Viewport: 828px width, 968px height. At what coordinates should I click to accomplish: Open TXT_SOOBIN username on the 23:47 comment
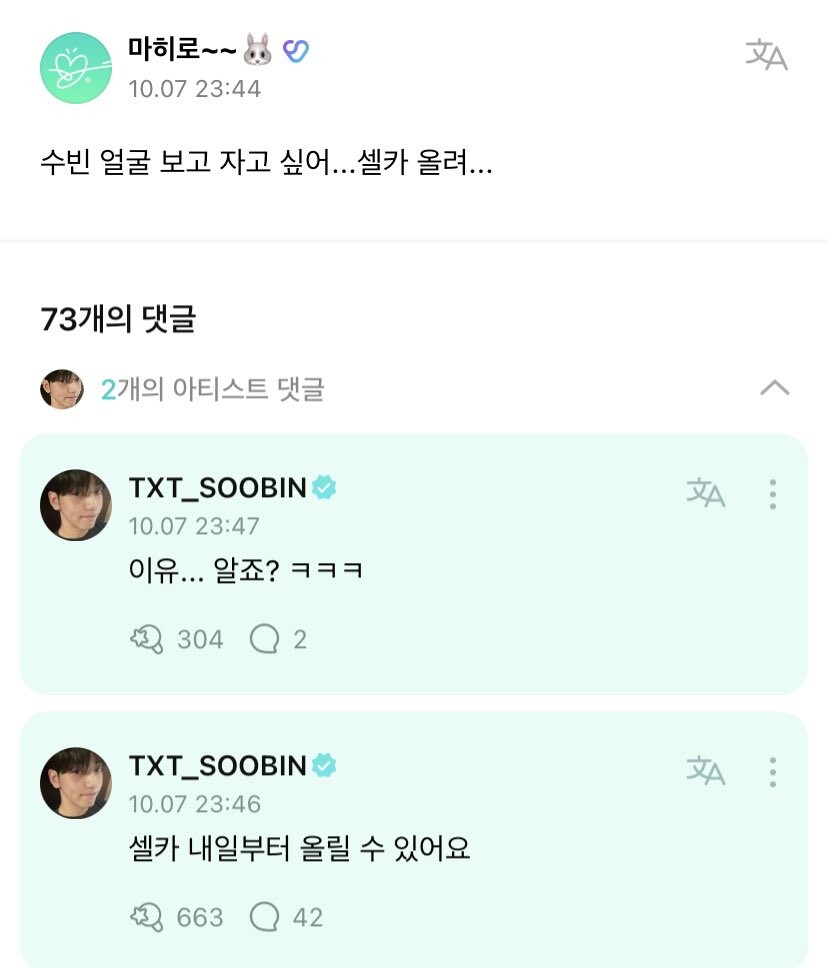(218, 488)
